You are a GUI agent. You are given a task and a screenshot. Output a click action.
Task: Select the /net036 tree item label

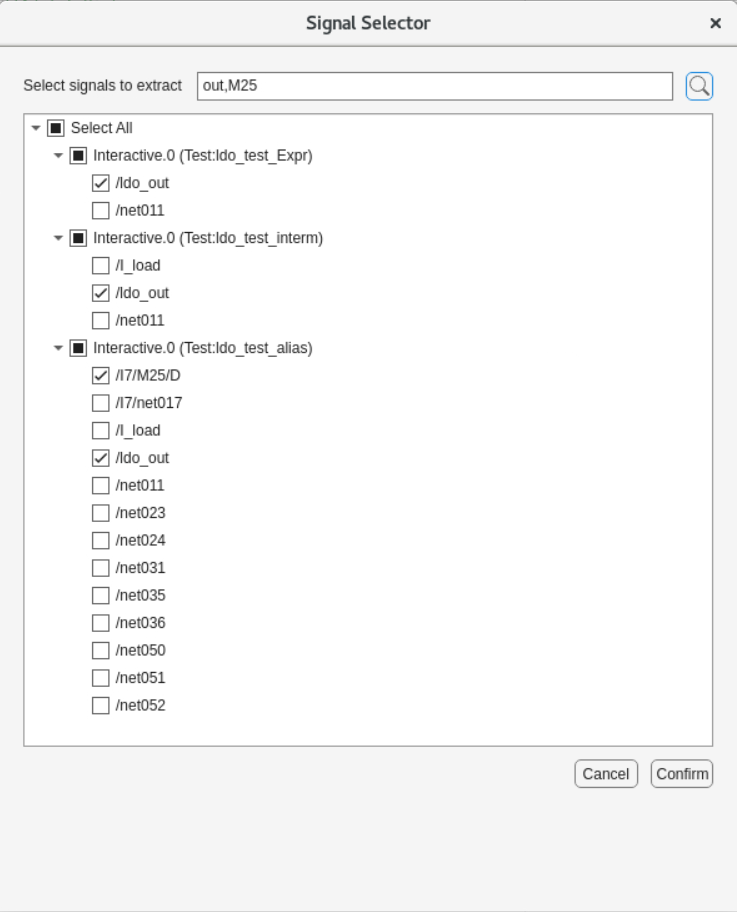tap(140, 623)
